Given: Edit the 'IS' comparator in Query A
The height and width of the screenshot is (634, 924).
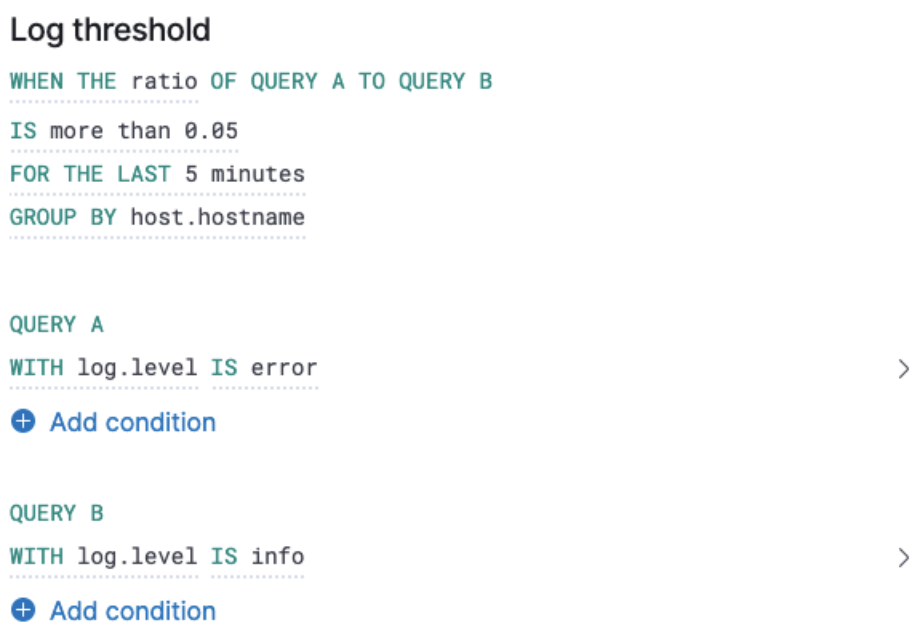Looking at the screenshot, I should (226, 368).
